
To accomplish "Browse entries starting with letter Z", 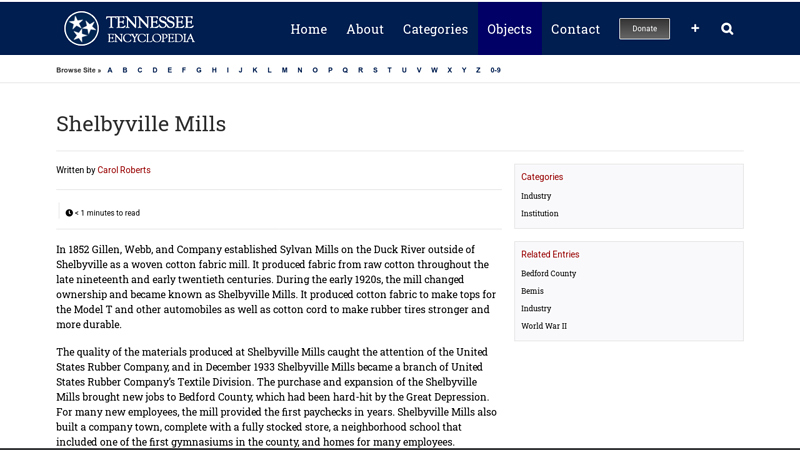I will tap(478, 70).
